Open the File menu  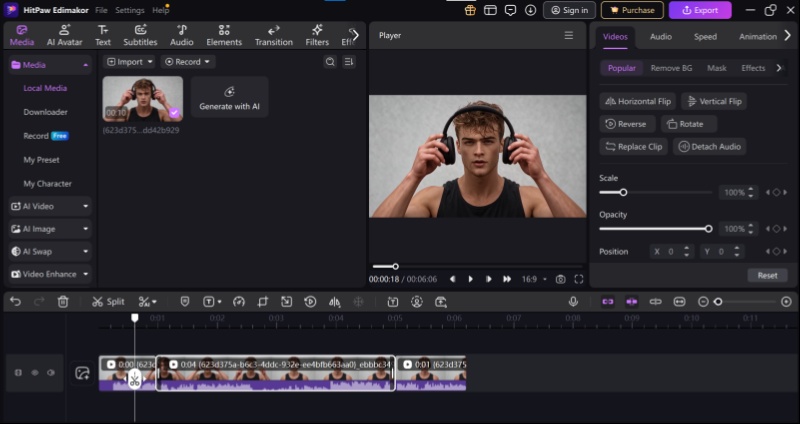[101, 10]
